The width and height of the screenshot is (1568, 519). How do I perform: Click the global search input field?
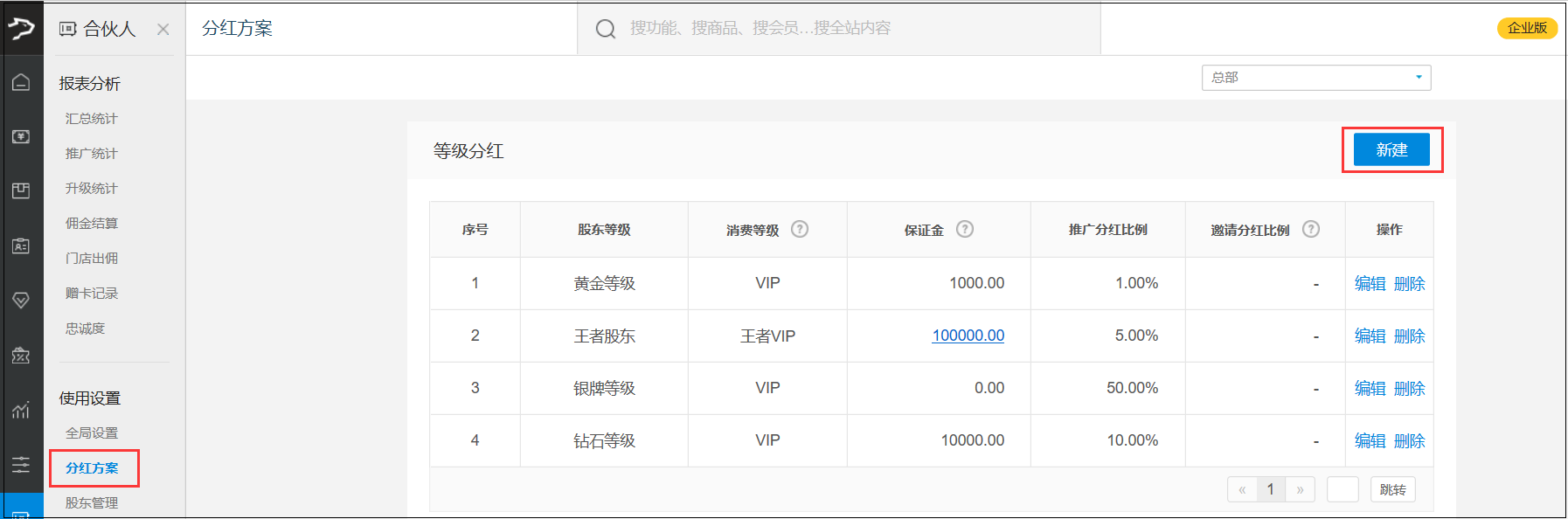[x=839, y=28]
